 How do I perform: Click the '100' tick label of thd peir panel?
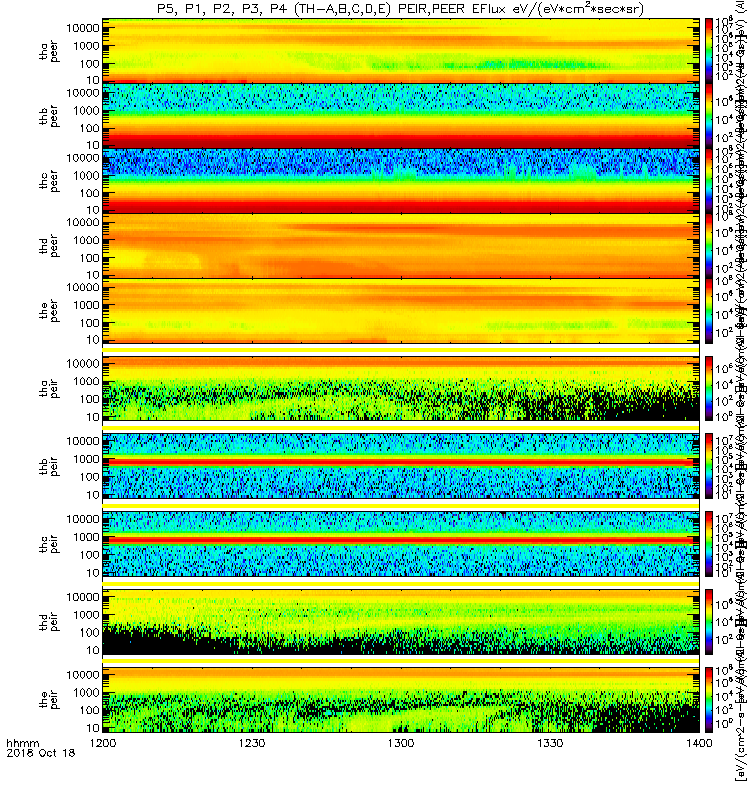pyautogui.click(x=89, y=633)
